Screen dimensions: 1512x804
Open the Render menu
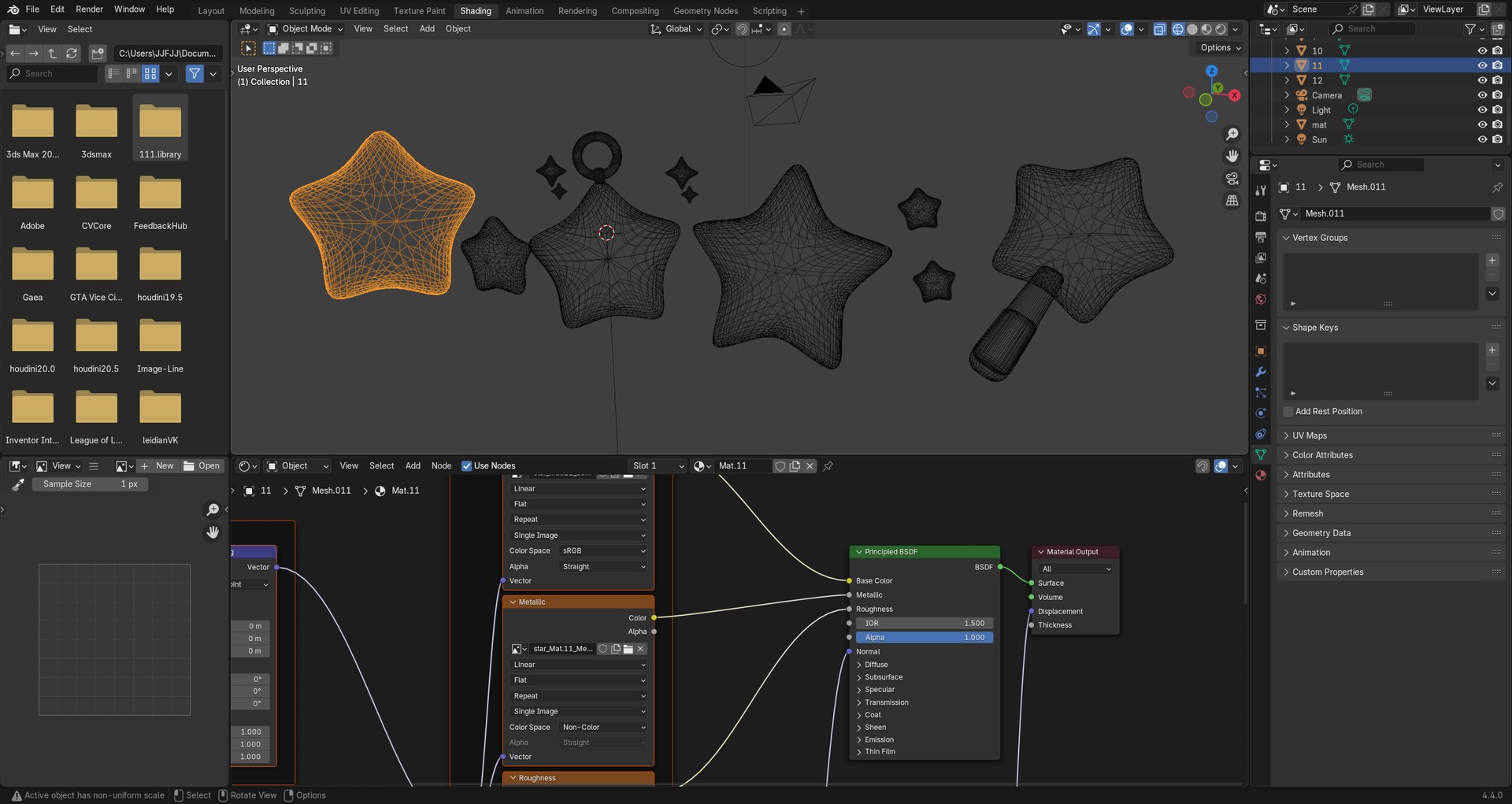[x=89, y=9]
